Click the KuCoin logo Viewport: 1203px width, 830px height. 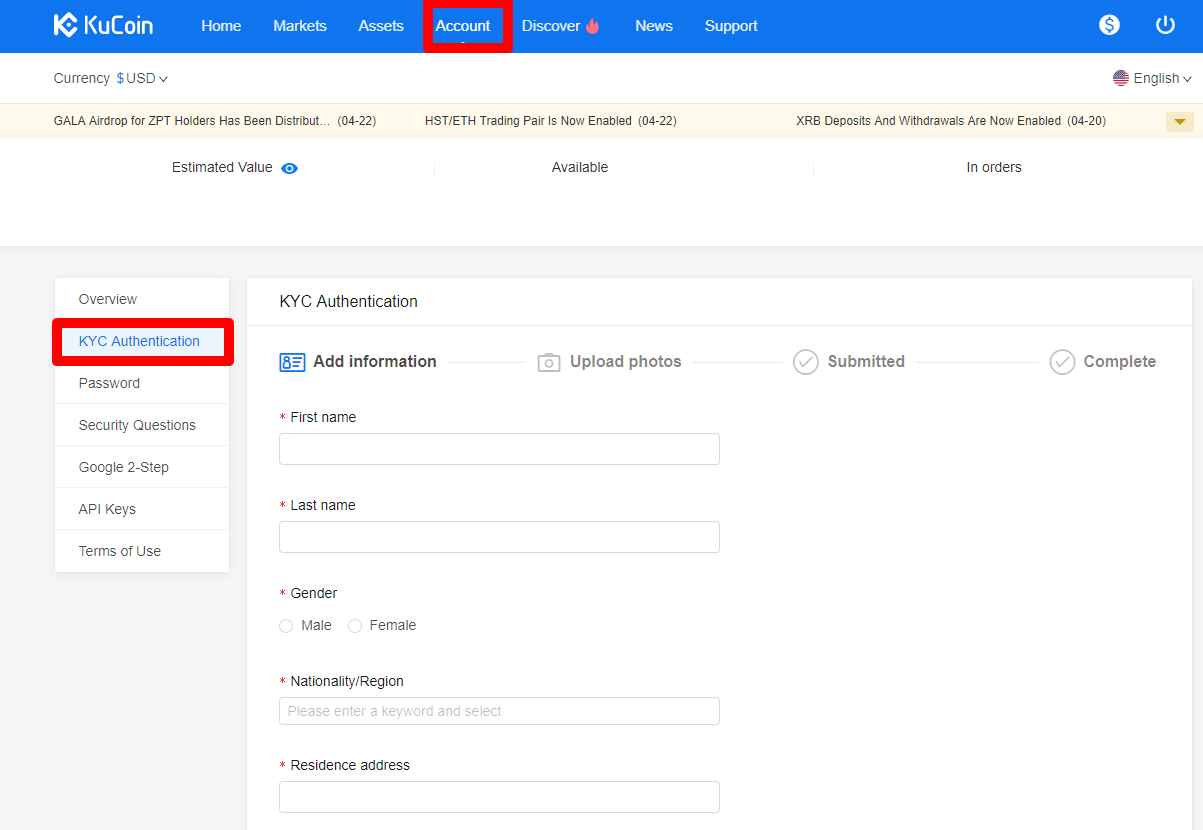coord(103,25)
